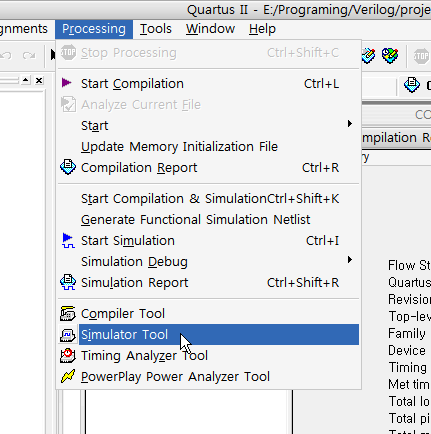The height and width of the screenshot is (434, 431).
Task: Select the highlighted Simulator Tool entry
Action: pyautogui.click(x=219, y=335)
